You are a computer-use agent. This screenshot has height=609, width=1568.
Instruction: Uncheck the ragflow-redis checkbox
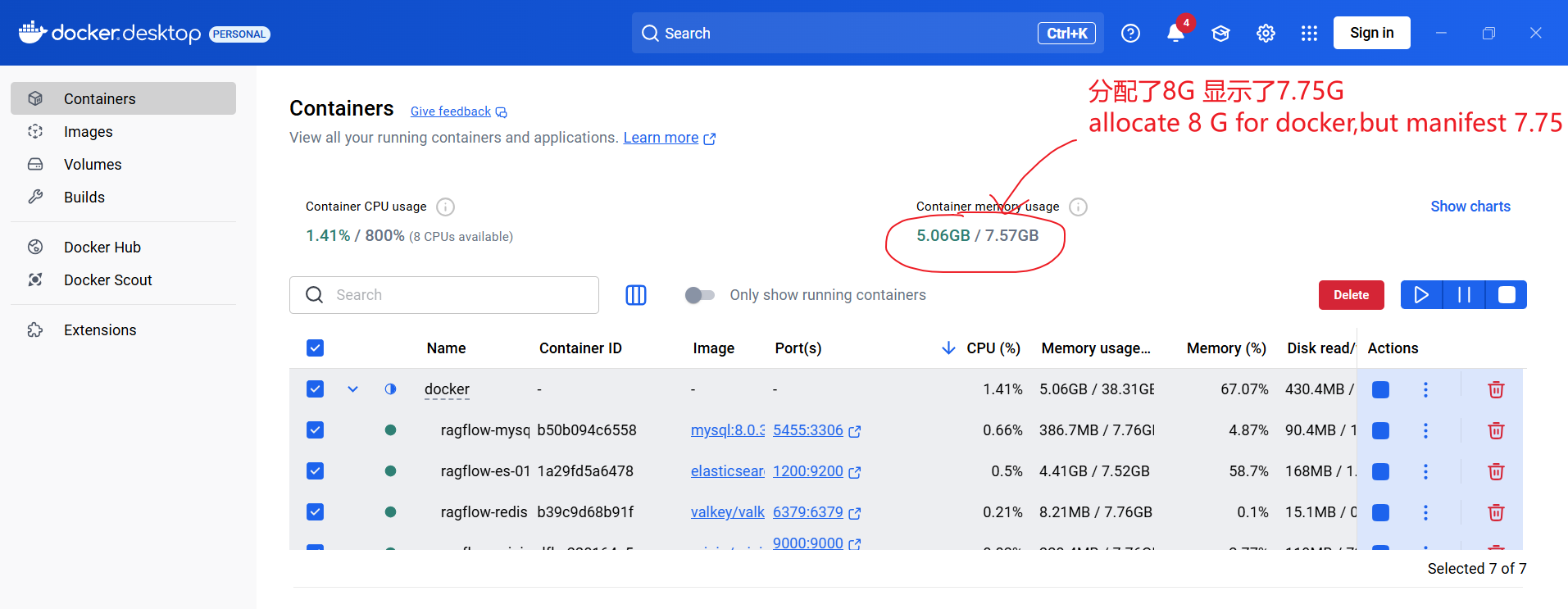click(x=315, y=512)
